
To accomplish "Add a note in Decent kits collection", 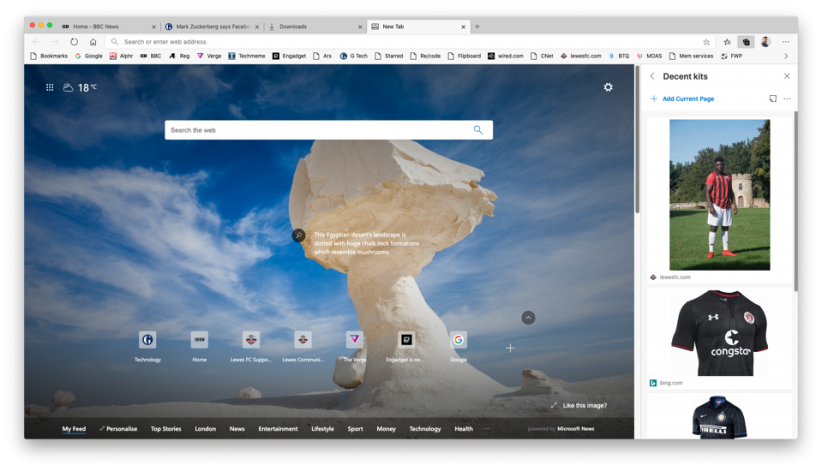I will [x=773, y=99].
